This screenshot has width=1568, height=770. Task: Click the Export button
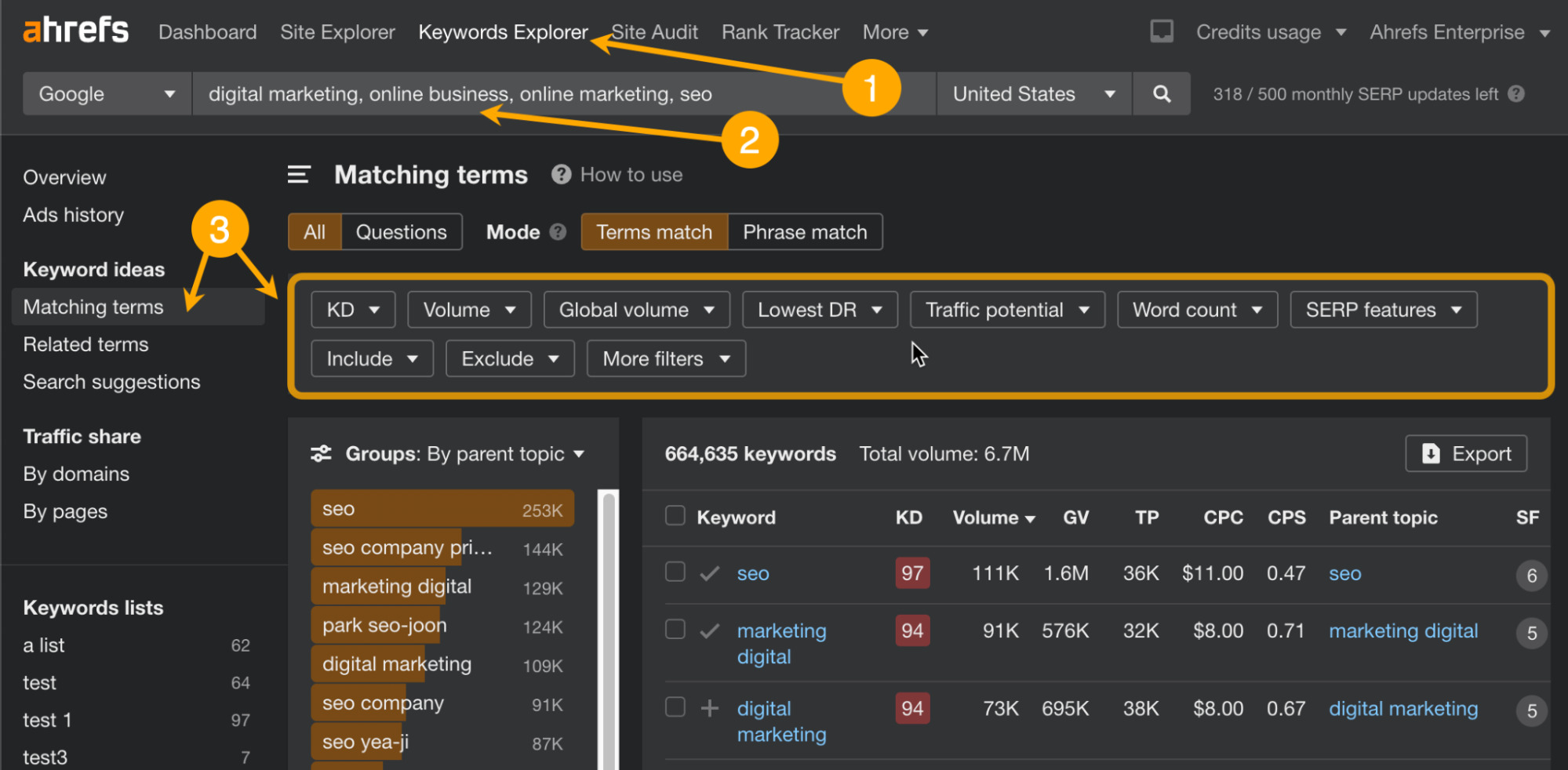1465,453
